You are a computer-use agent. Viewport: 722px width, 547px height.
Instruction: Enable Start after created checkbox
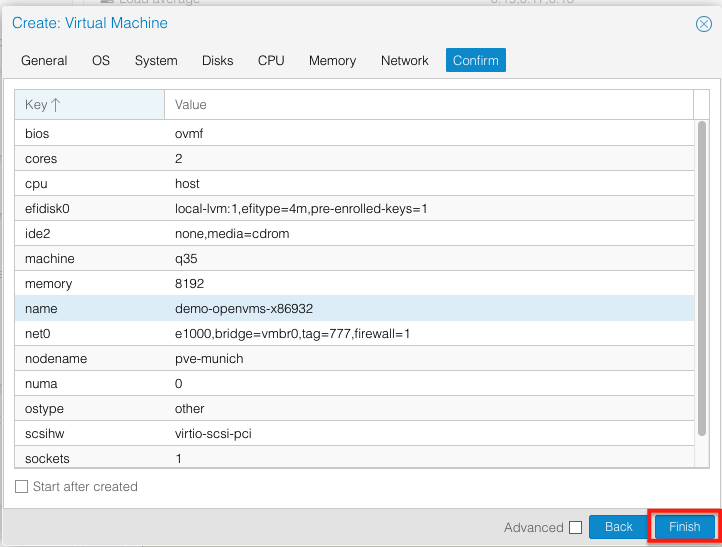click(x=22, y=487)
